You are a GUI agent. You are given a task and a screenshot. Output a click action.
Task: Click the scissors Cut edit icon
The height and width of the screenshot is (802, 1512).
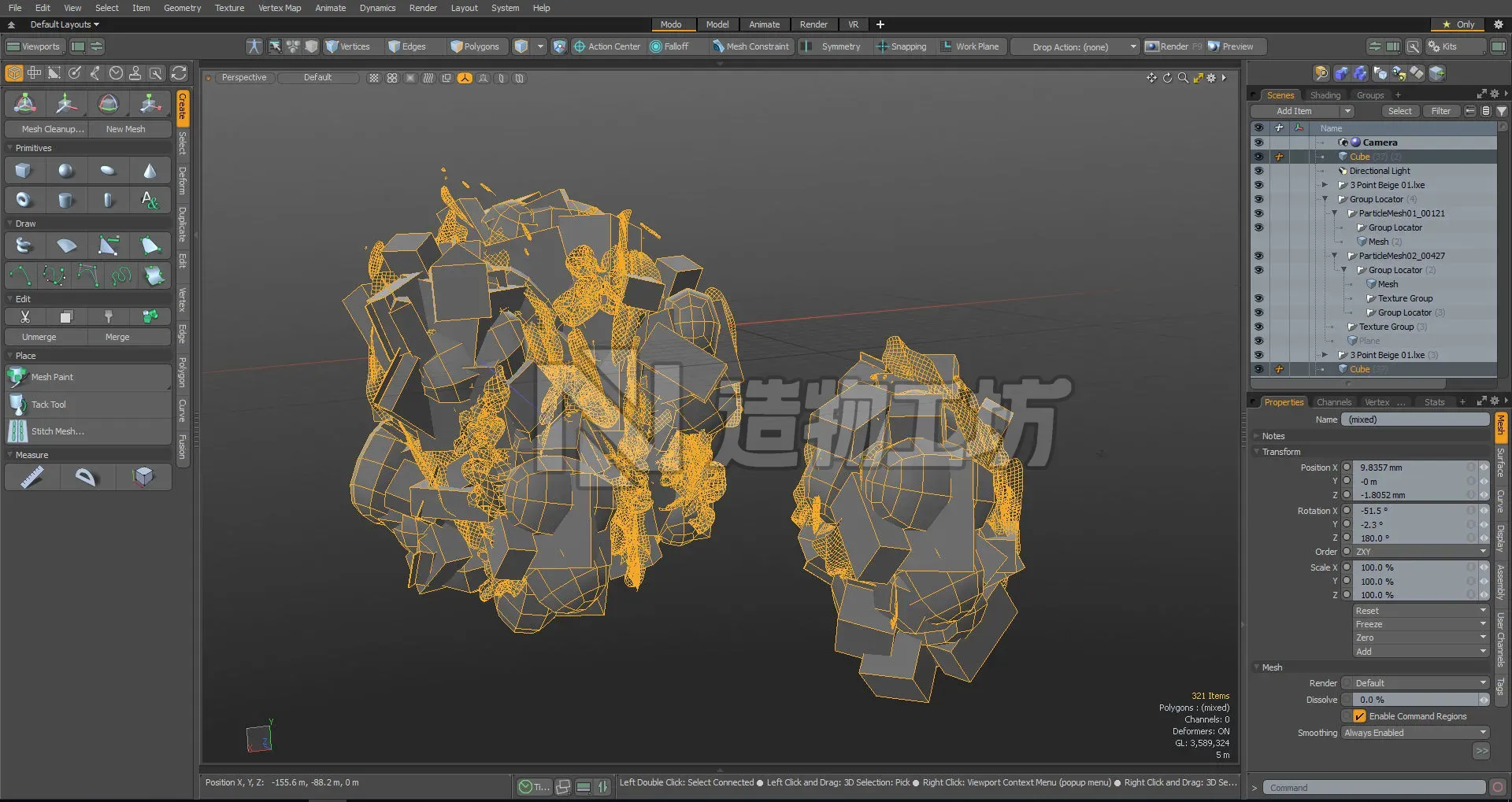pos(24,316)
